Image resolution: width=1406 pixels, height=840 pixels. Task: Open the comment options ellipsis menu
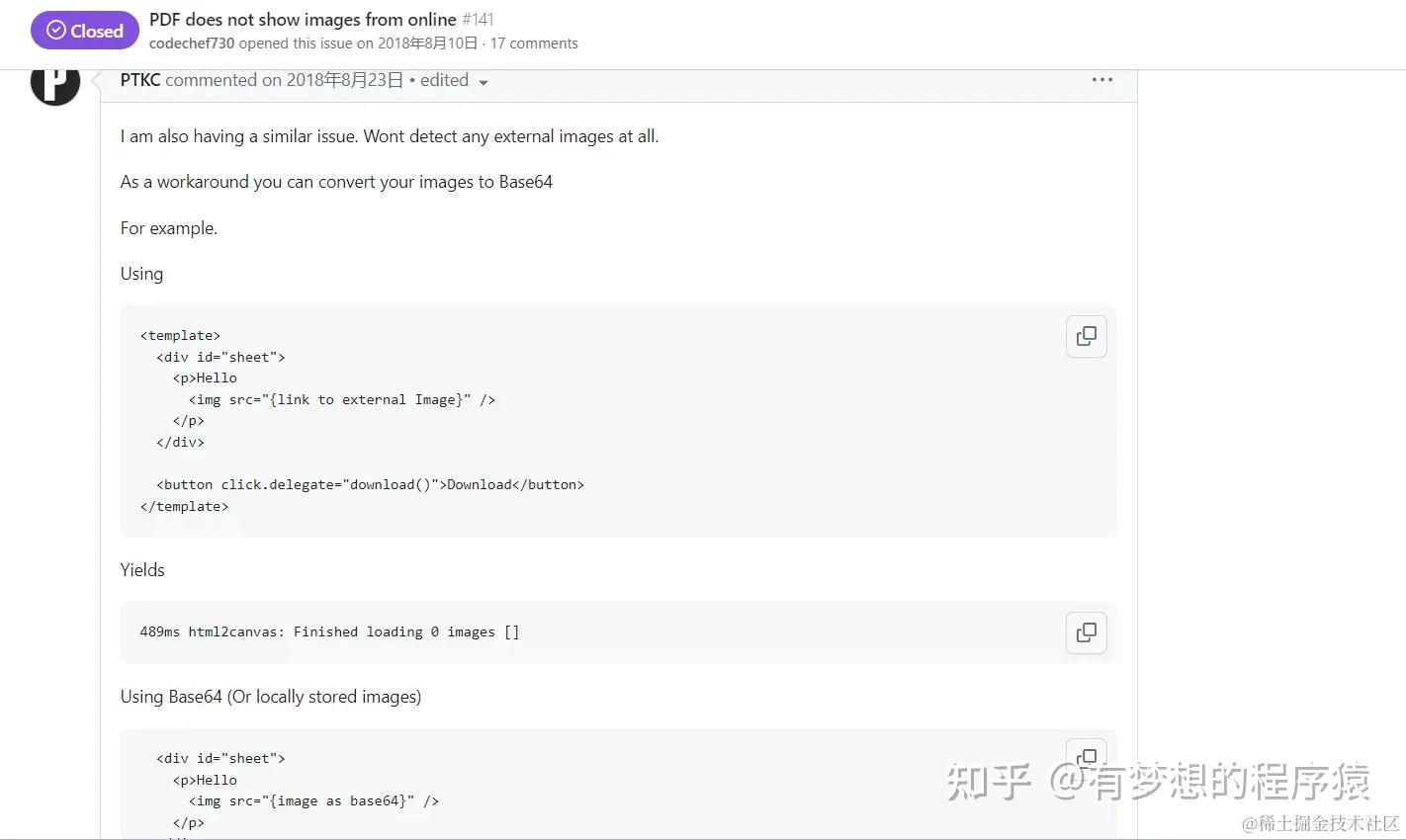click(1101, 80)
